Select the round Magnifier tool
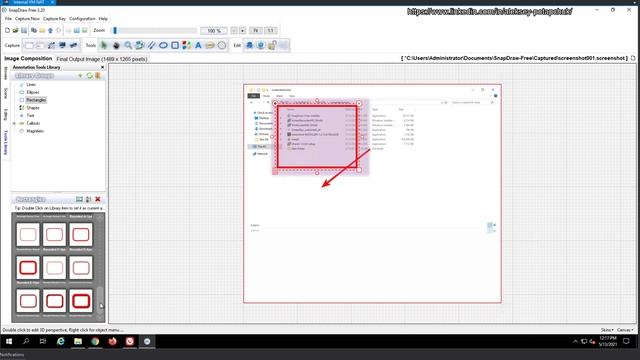Viewport: 640px width, 360px height. pyautogui.click(x=222, y=45)
